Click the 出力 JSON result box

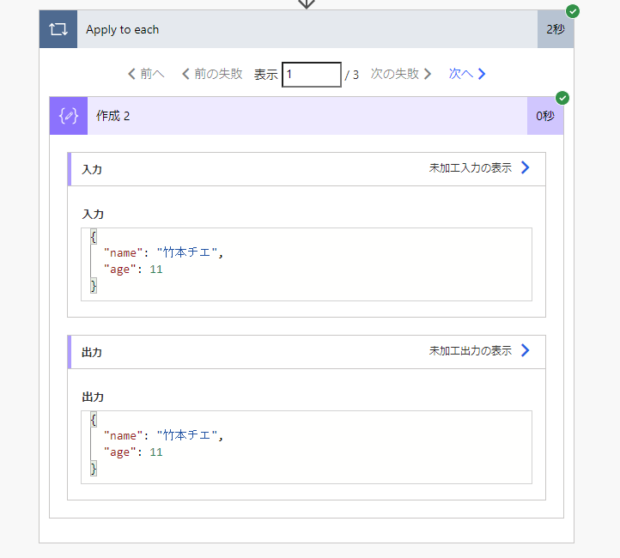point(306,446)
